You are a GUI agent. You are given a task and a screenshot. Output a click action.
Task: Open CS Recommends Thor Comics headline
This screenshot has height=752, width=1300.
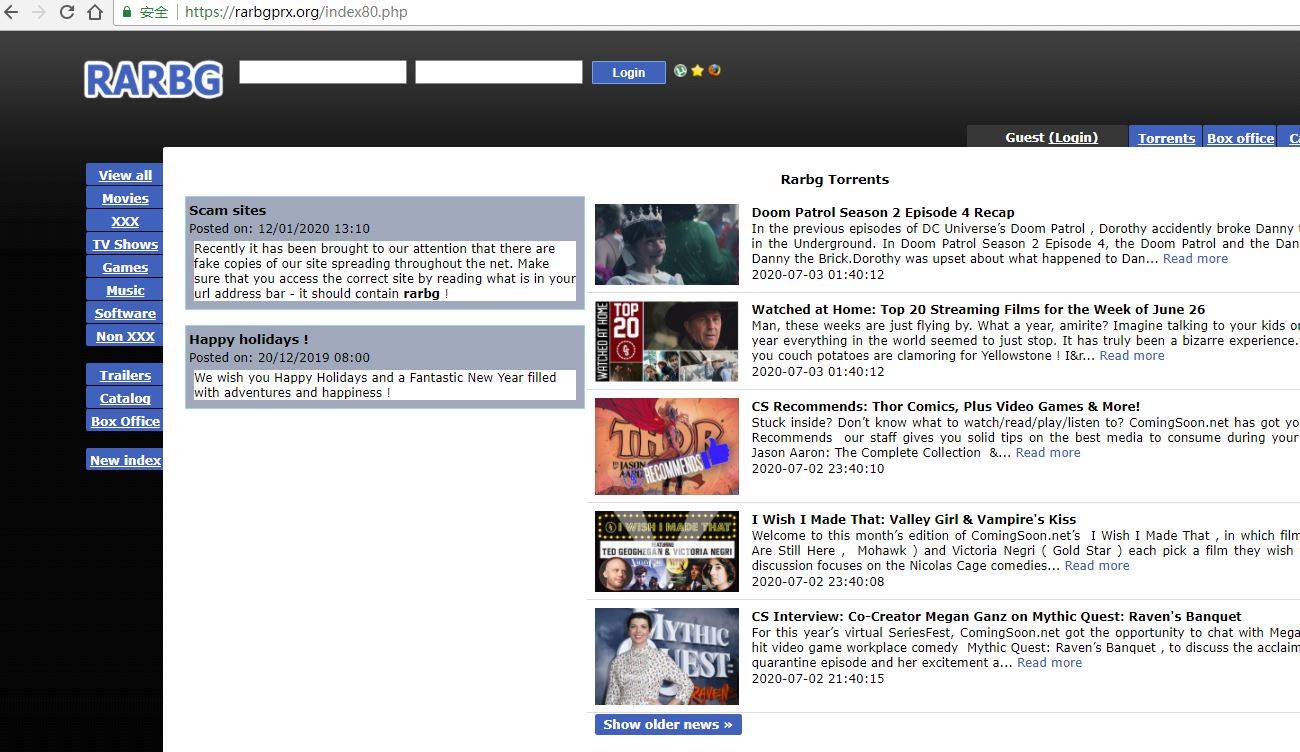coord(946,406)
